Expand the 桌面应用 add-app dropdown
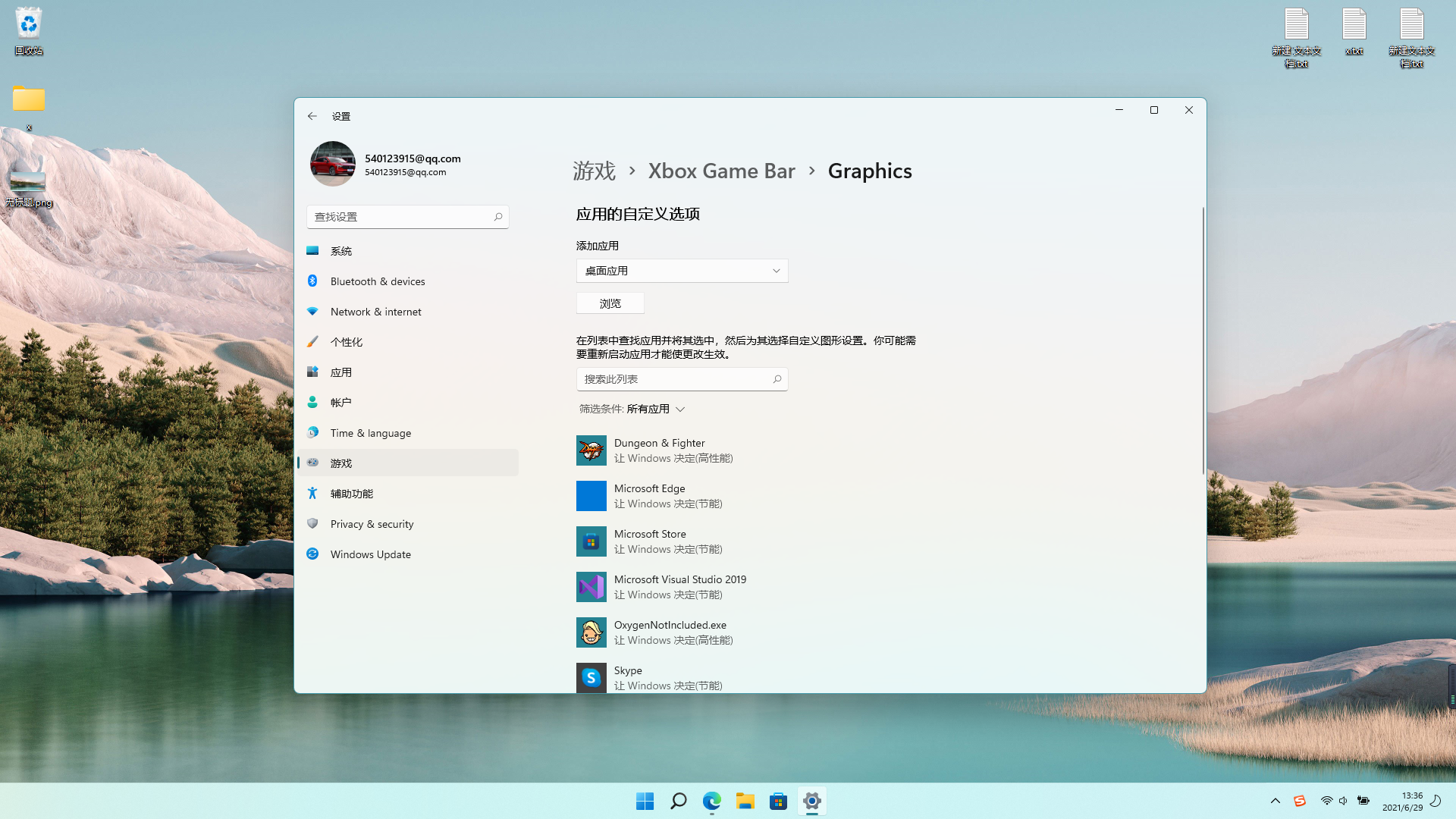This screenshot has height=819, width=1456. 682,271
